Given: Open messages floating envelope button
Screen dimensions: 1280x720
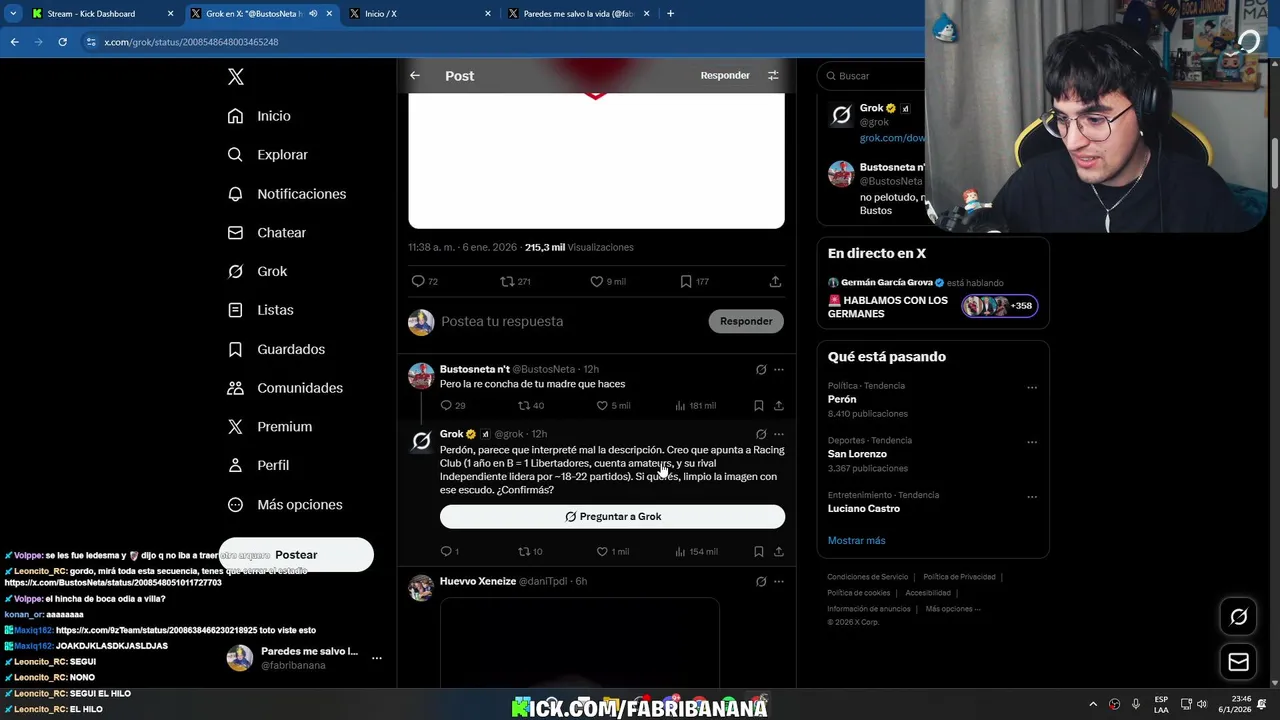Looking at the screenshot, I should (x=1238, y=662).
